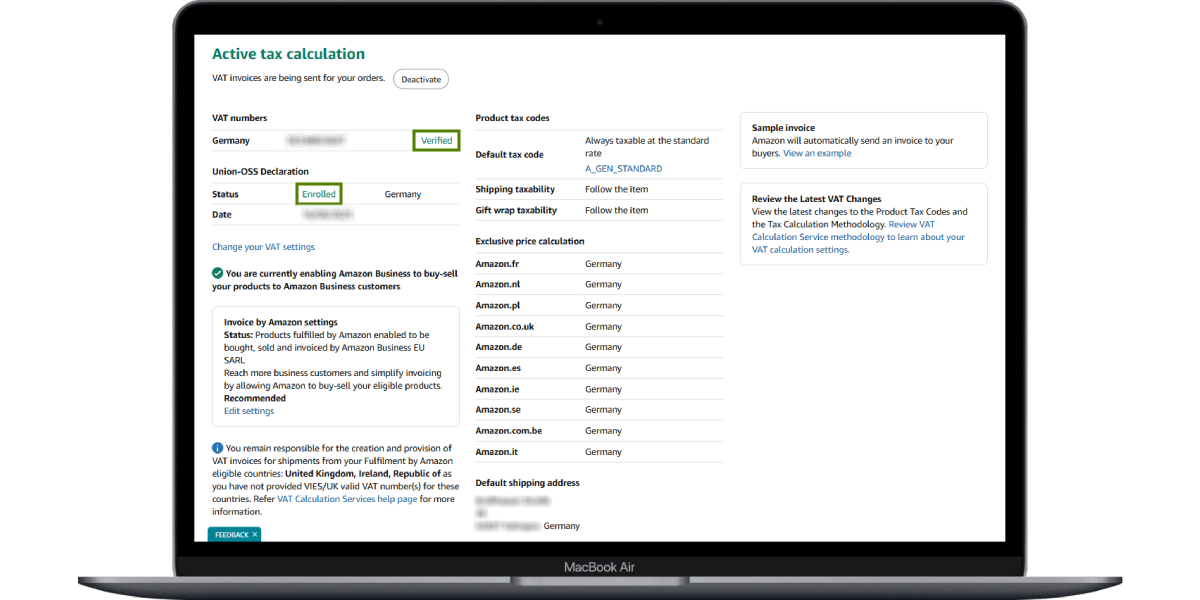Select the Amazon.it marketplace row label
Viewport: 1200px width, 600px height.
point(496,452)
